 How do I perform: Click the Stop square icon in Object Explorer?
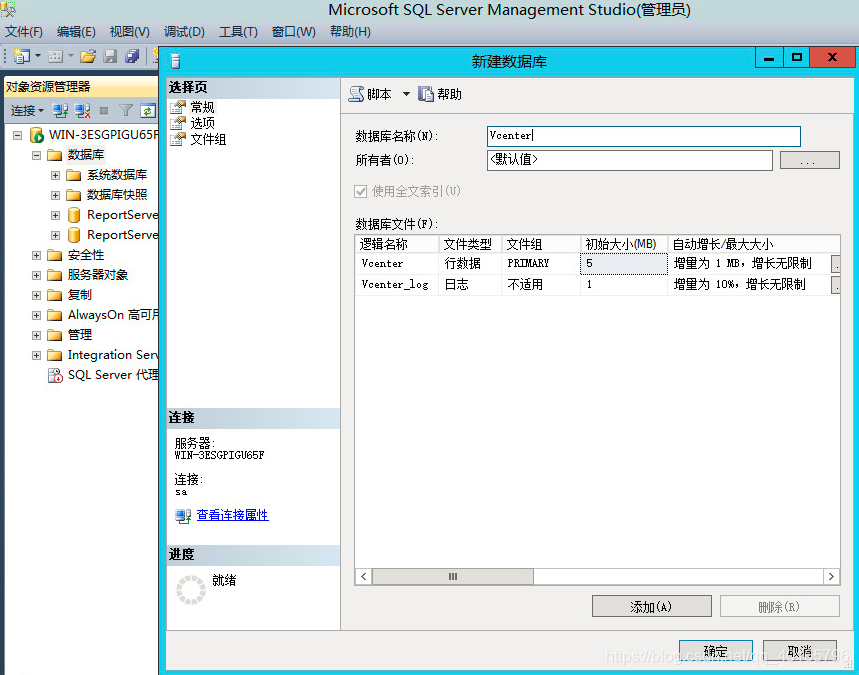click(x=104, y=111)
